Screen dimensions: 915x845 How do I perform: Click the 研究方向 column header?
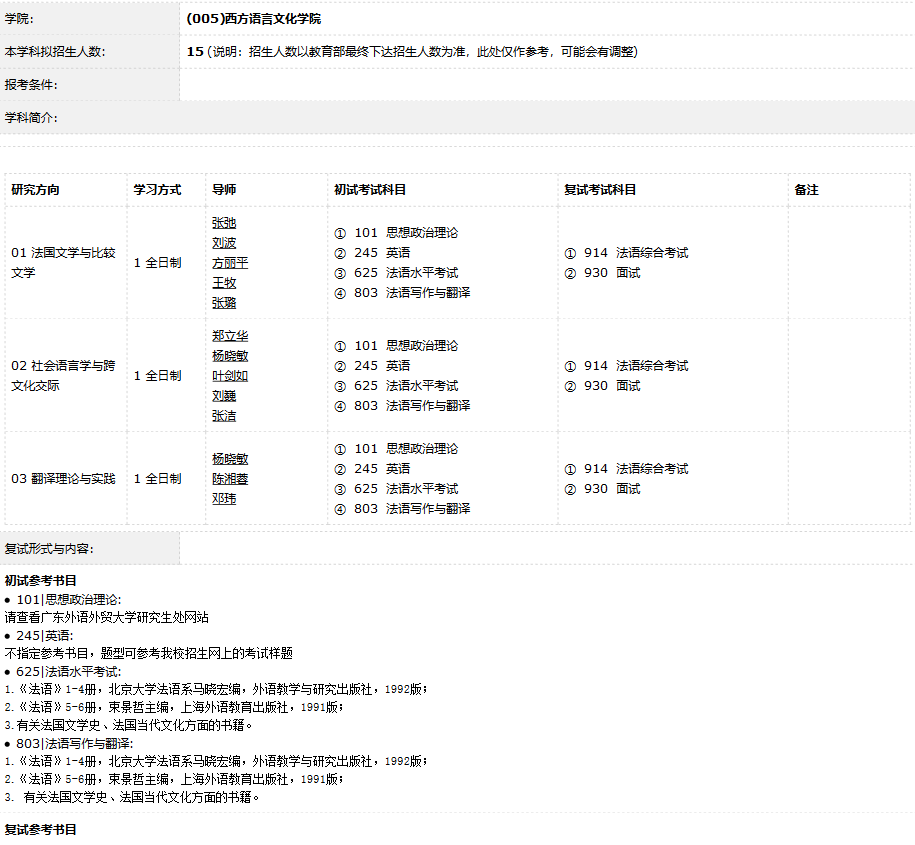35,190
